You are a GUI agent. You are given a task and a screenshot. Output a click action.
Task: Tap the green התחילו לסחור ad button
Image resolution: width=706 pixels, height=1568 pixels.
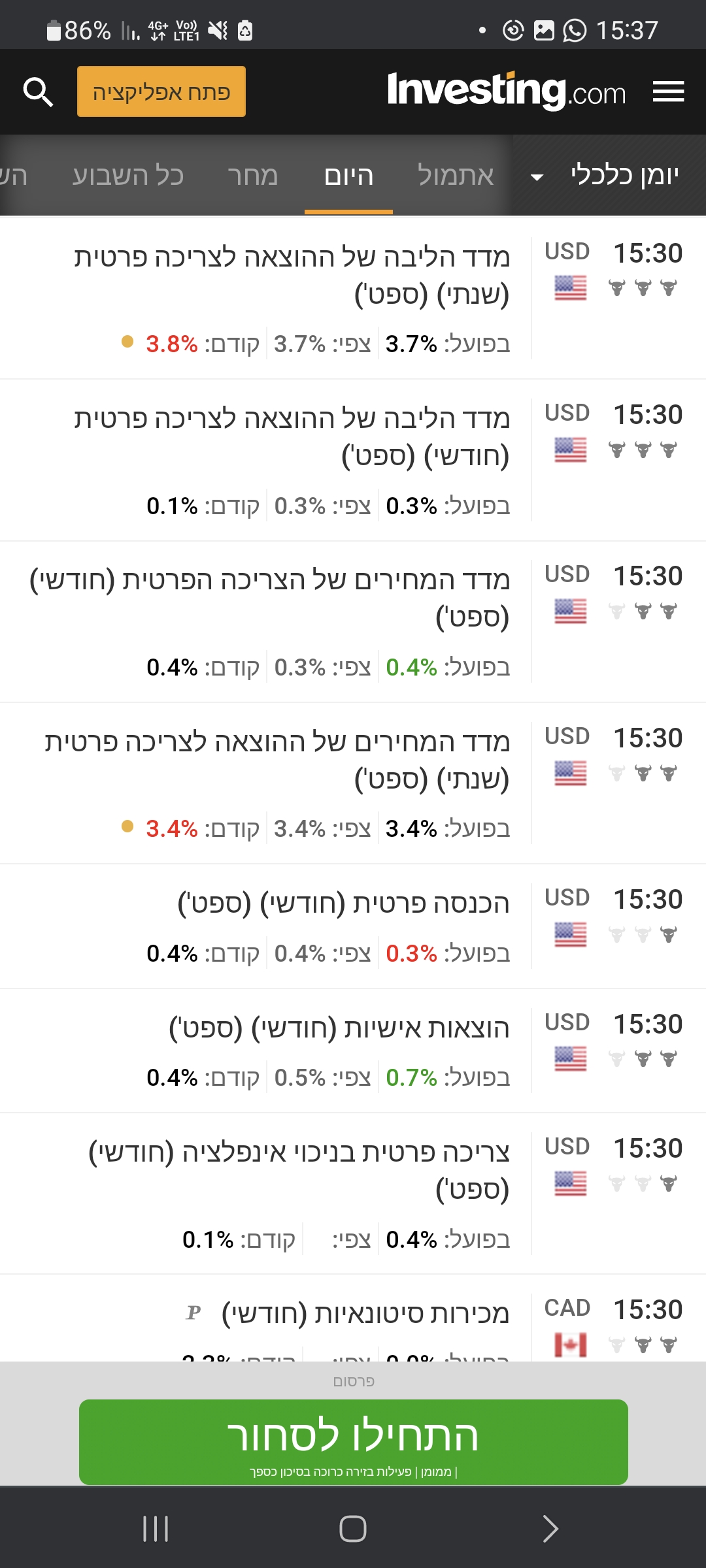coord(353,1441)
